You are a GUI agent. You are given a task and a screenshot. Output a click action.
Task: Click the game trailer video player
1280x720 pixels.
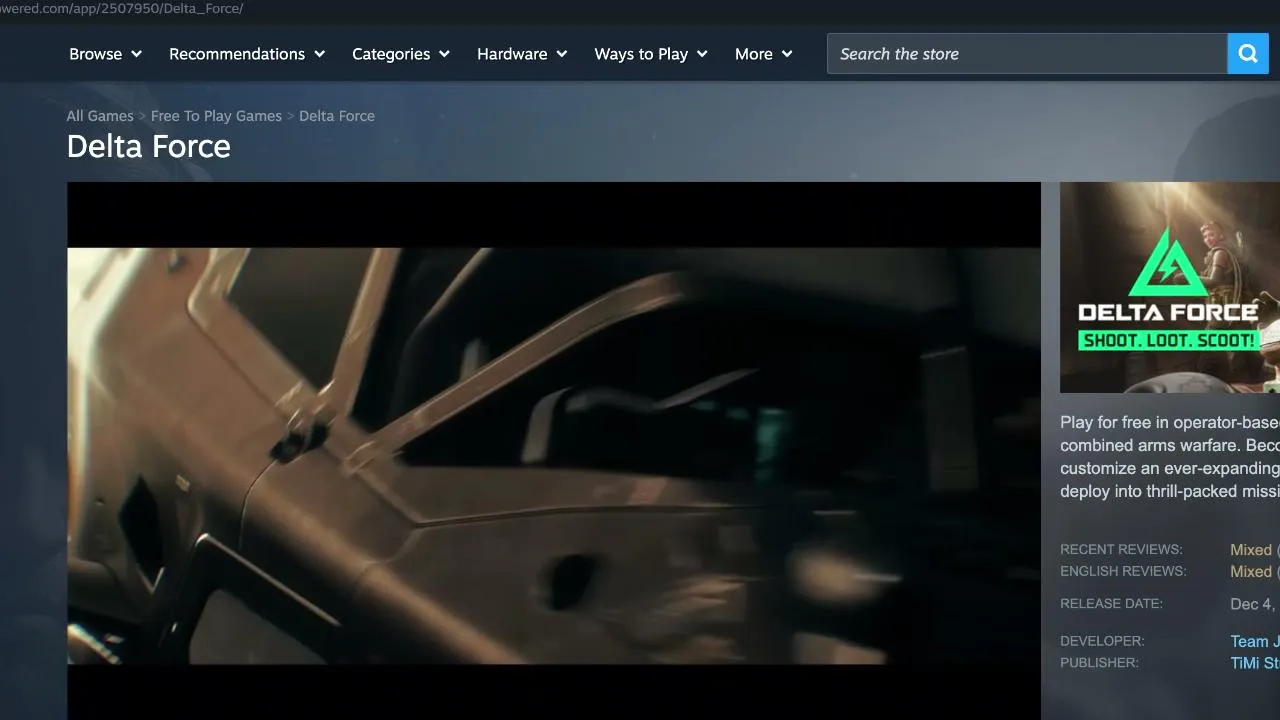coord(554,451)
